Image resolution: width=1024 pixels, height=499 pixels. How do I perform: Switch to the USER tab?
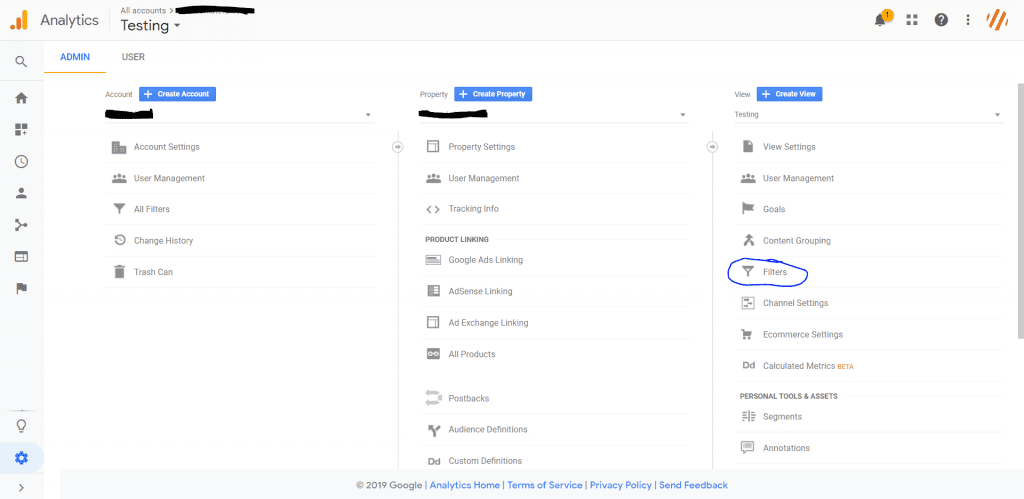point(133,57)
